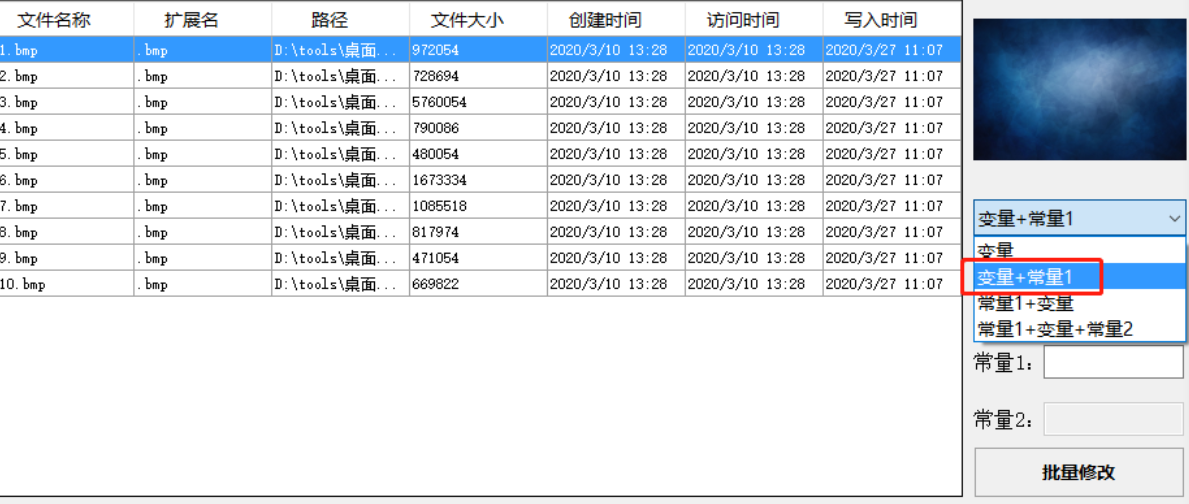Image resolution: width=1189 pixels, height=504 pixels.
Task: Select 变量 option in dropdown list
Action: pyautogui.click(x=1080, y=251)
